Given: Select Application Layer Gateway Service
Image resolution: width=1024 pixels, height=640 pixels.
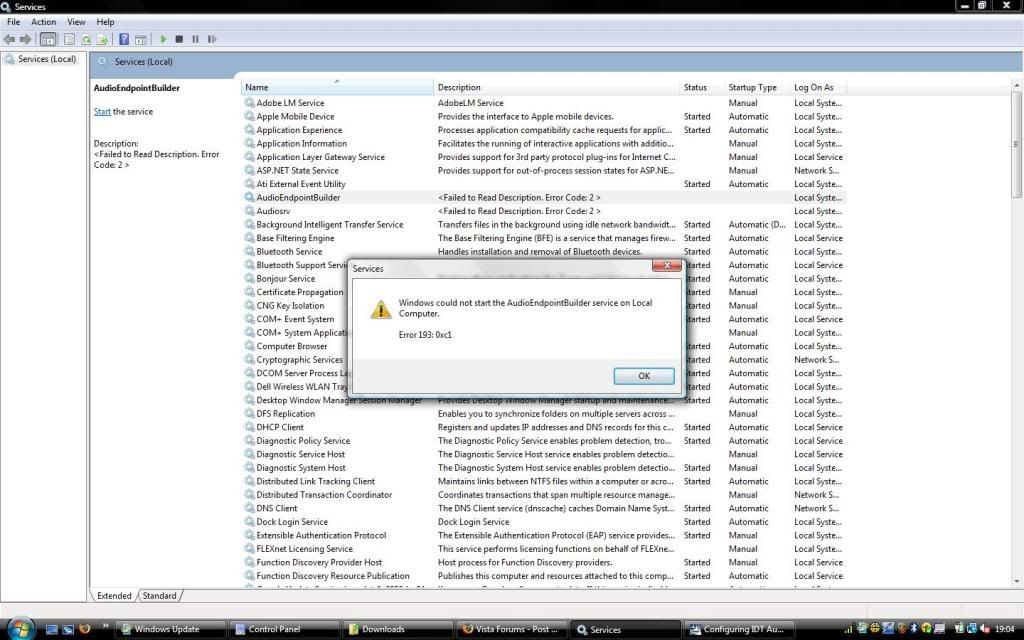Looking at the screenshot, I should [320, 157].
